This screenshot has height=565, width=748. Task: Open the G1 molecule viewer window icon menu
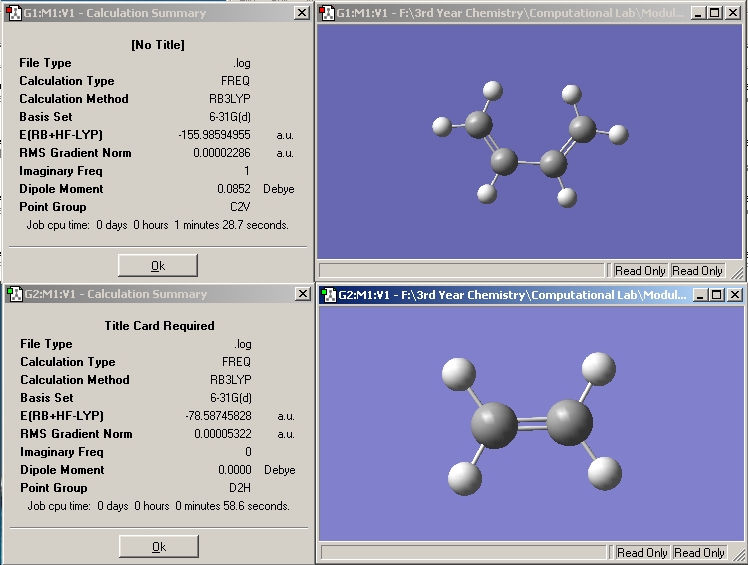326,13
